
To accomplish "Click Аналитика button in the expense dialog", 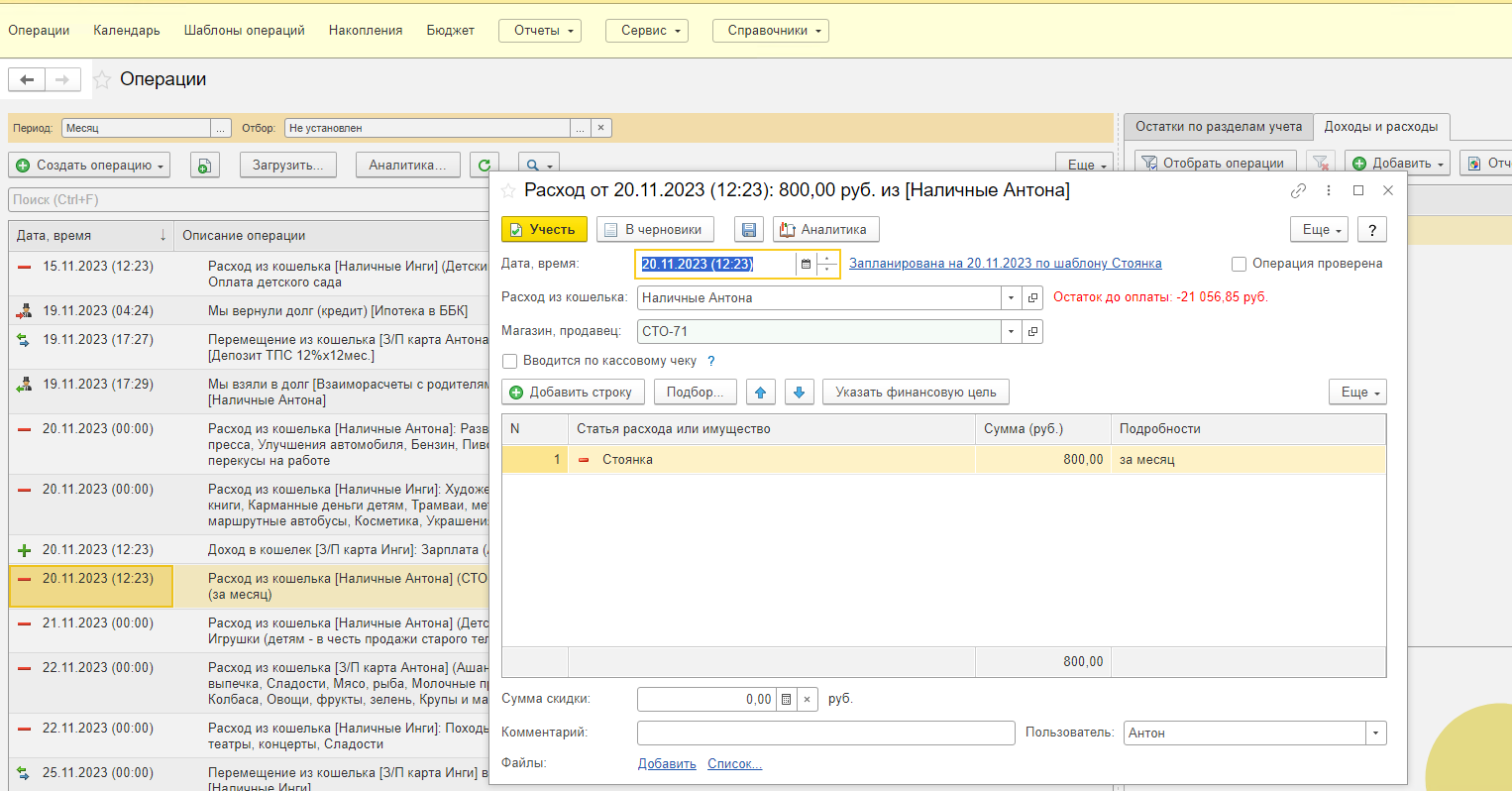I will (x=826, y=230).
